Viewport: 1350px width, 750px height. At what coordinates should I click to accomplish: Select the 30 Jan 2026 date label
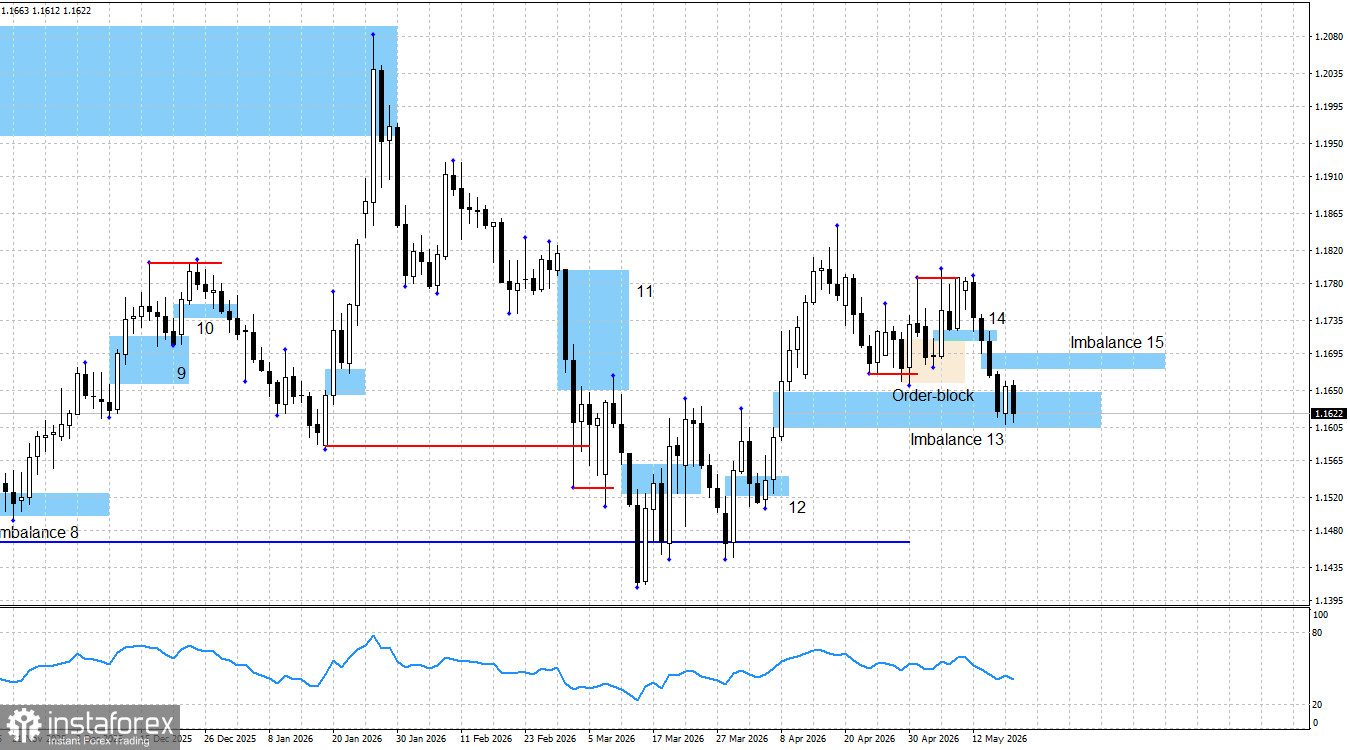[x=421, y=739]
